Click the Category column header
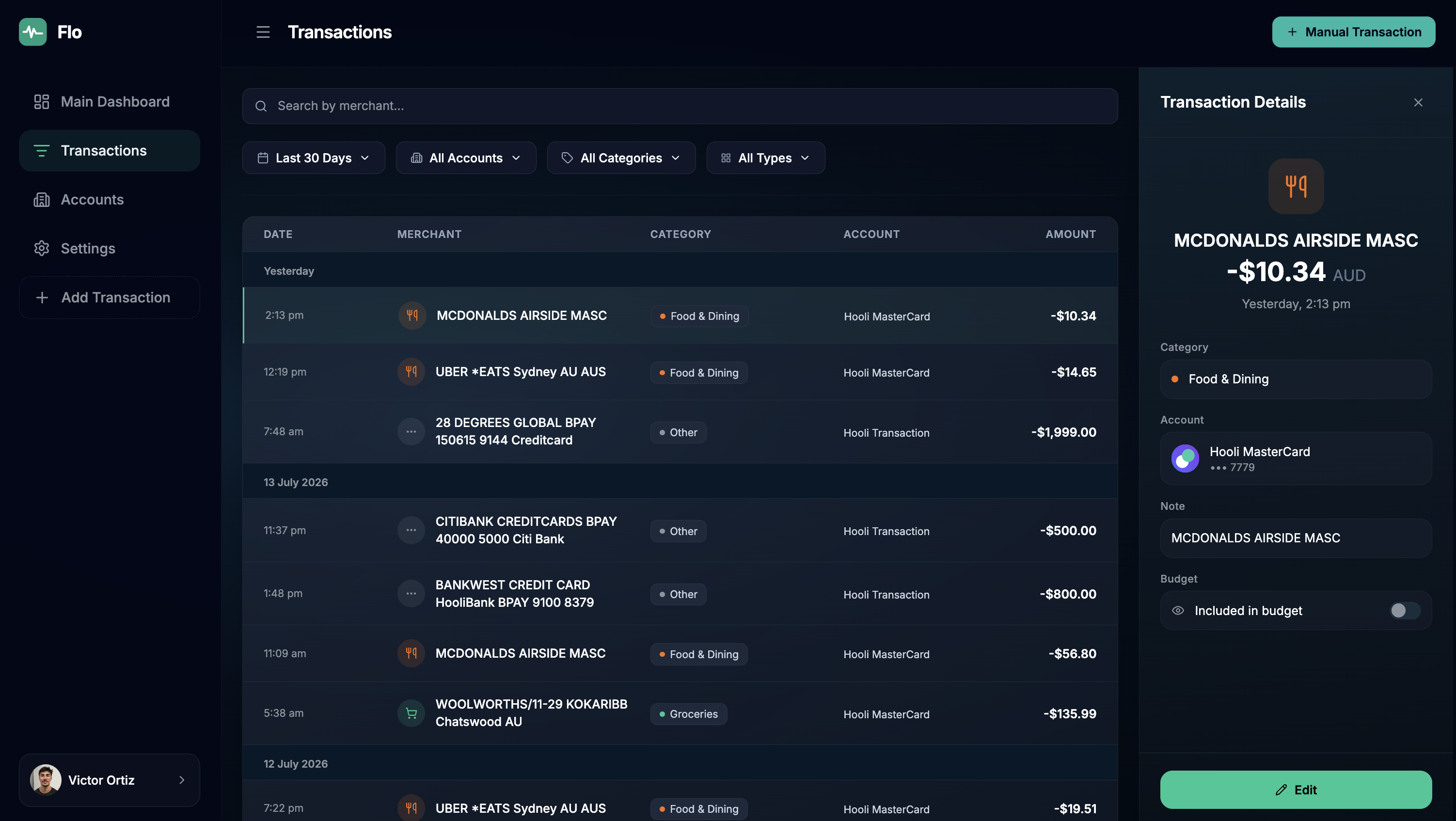Screen dimensions: 1456x821 [x=680, y=235]
